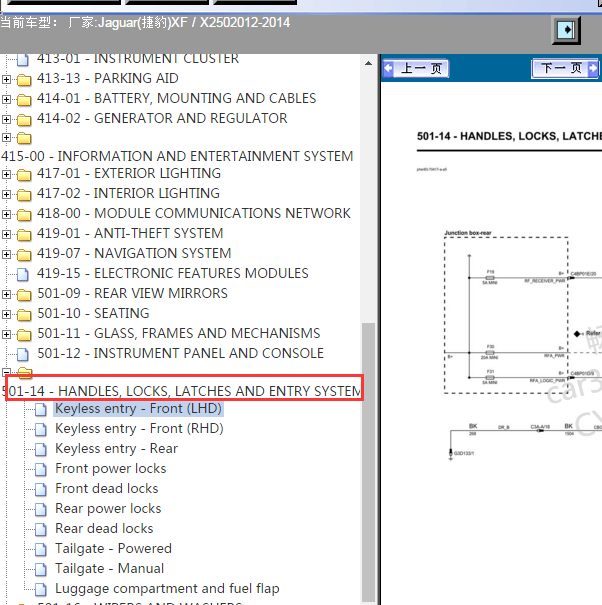The image size is (602, 605).
Task: Click 419-15 Electronic Features document icon
Action: pos(23,274)
